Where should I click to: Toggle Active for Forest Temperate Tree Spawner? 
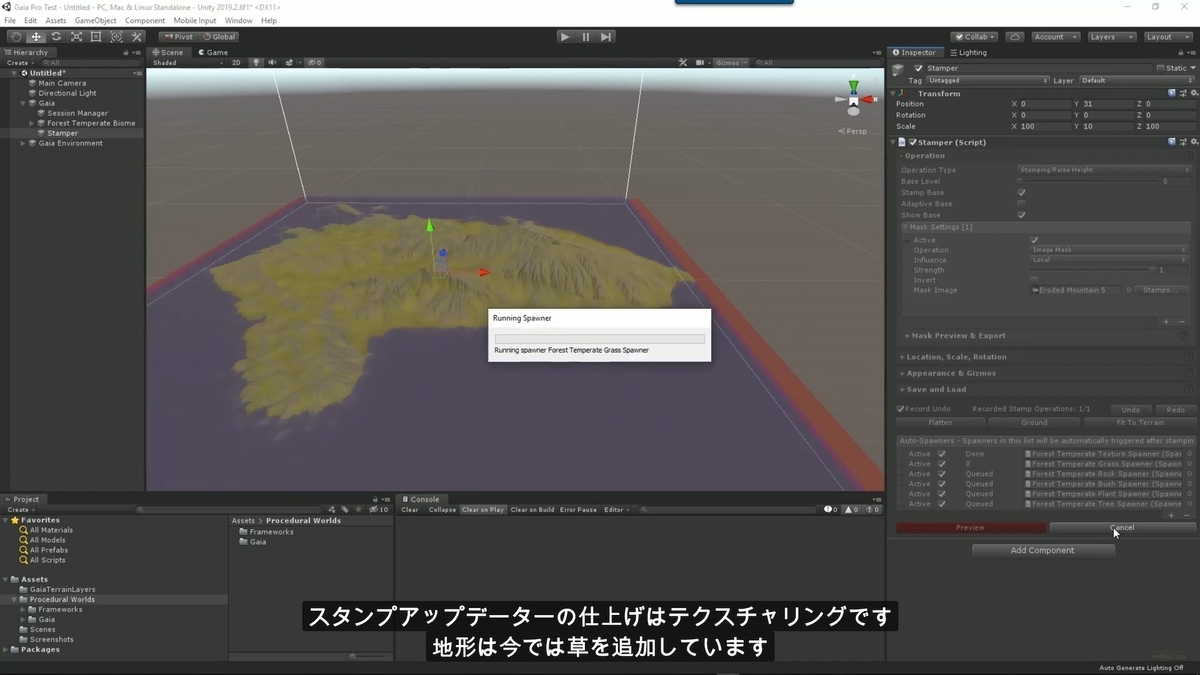pos(941,504)
